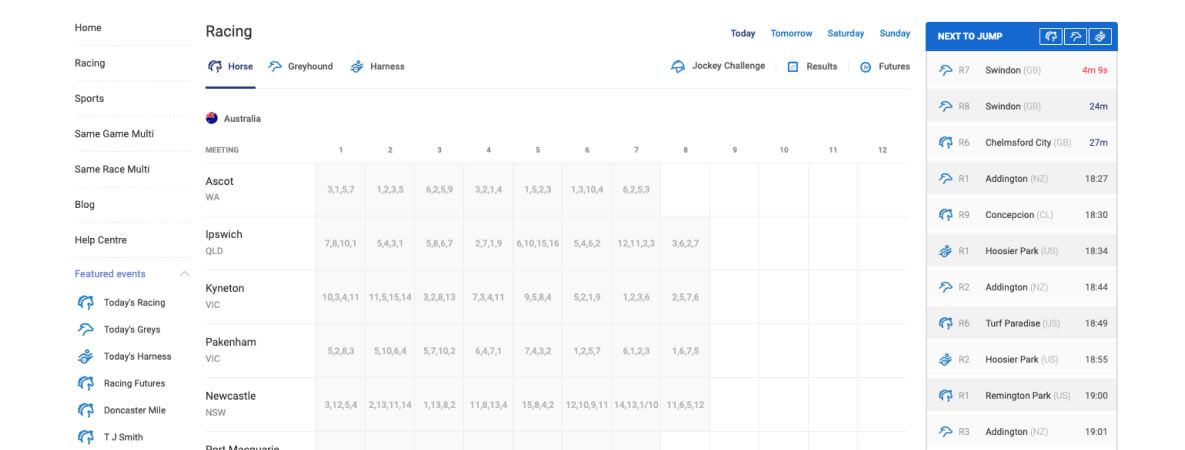Switch to the Greyhound tab
Screen dimensions: 1185x450
300,67
